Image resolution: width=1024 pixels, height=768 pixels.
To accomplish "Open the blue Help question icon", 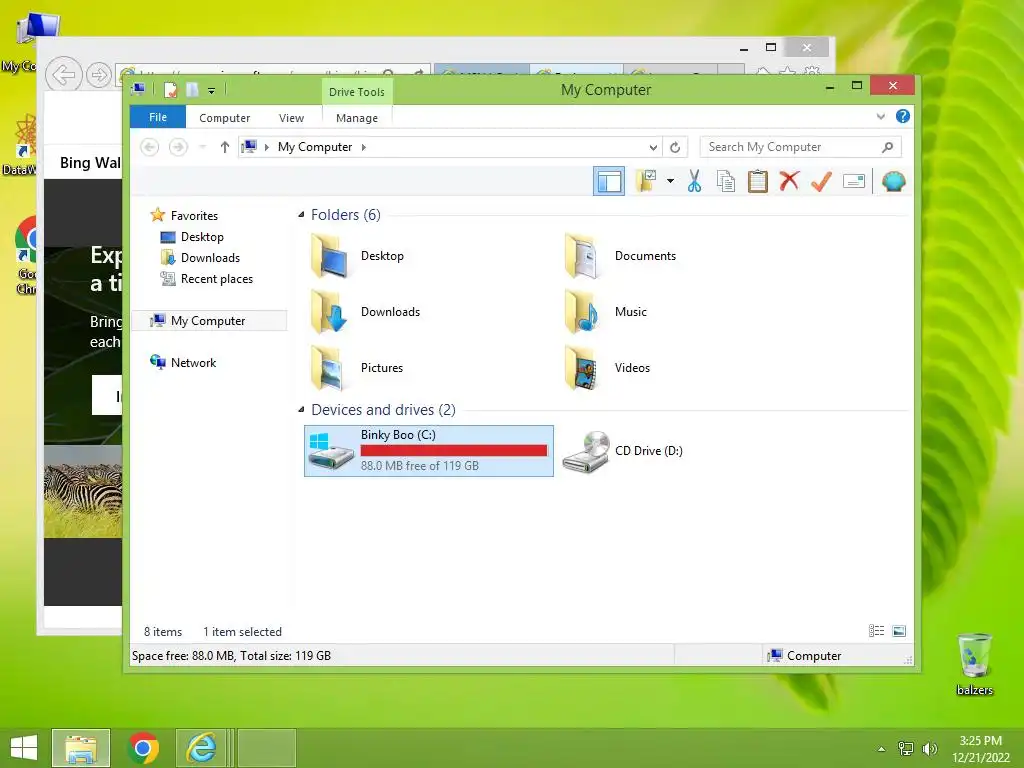I will [x=903, y=116].
